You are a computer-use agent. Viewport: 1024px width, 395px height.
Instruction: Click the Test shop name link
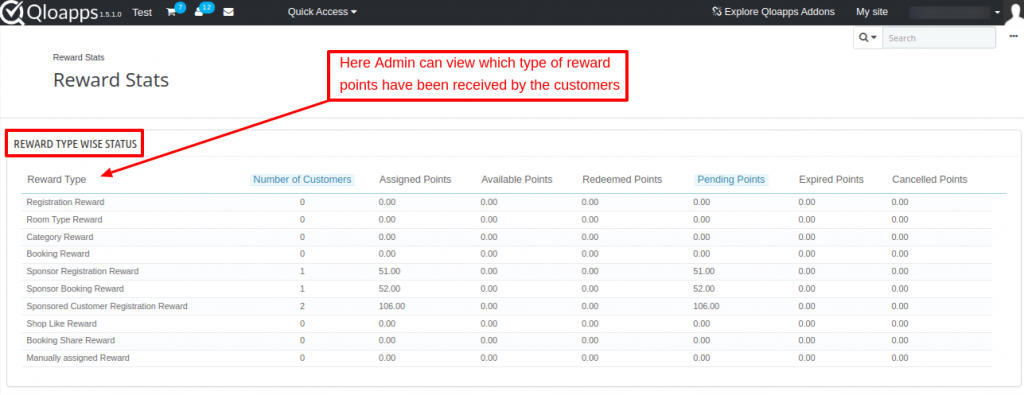[x=142, y=12]
